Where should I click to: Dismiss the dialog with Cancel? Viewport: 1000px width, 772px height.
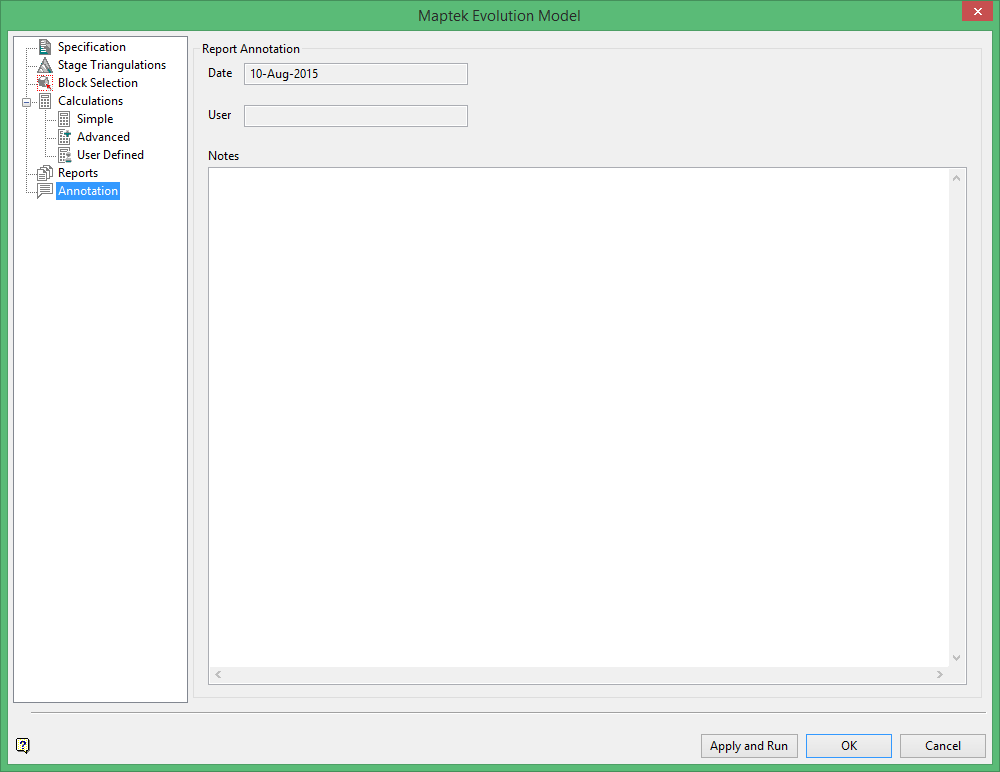tap(943, 746)
